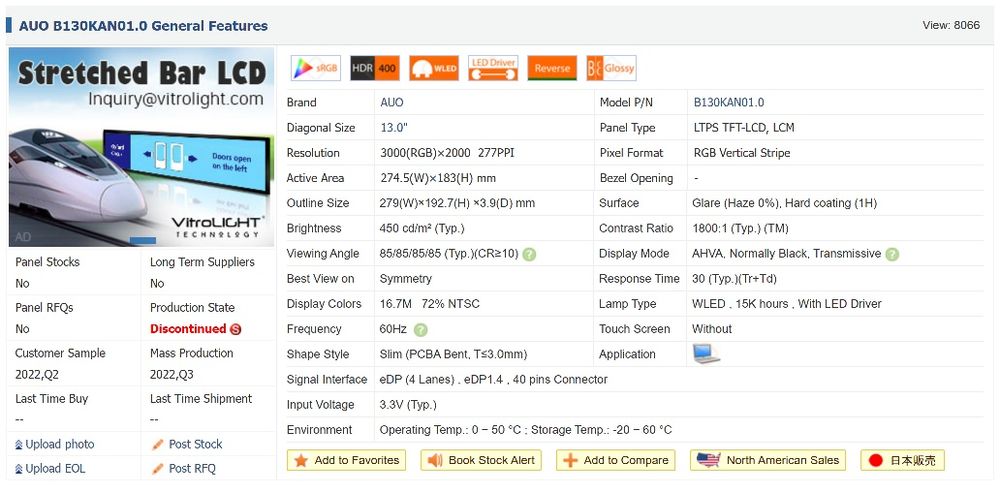Click the Discontinued production state text
This screenshot has height=487, width=1000.
click(188, 329)
